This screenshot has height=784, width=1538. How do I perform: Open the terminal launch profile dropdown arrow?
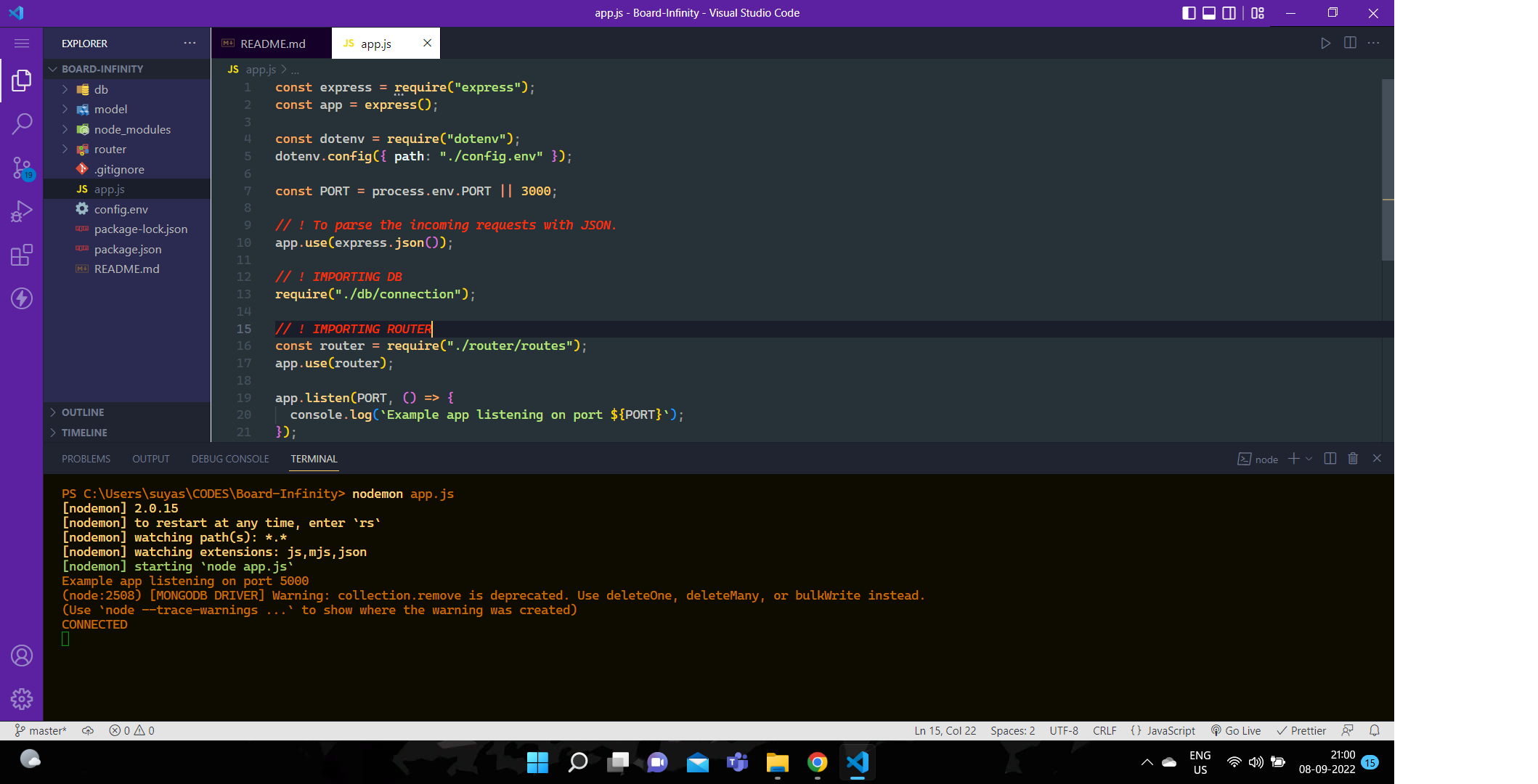(1309, 458)
